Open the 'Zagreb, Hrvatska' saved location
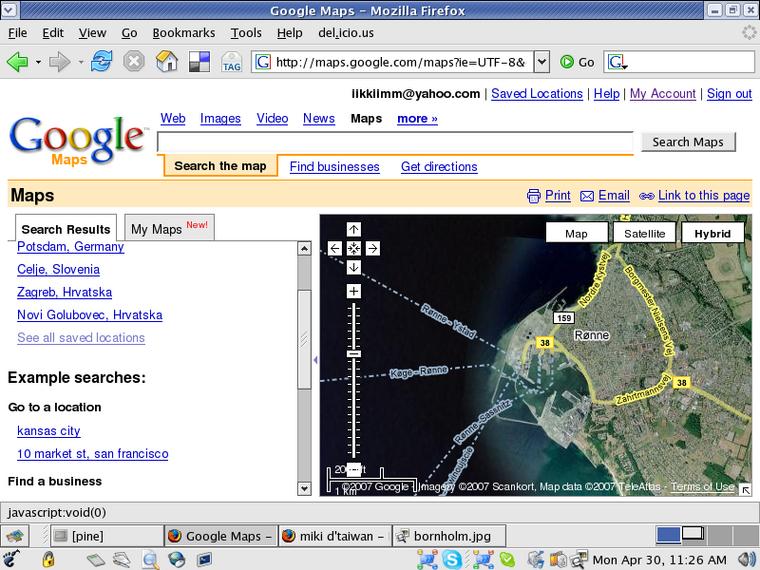Viewport: 760px width, 570px height. 64,292
